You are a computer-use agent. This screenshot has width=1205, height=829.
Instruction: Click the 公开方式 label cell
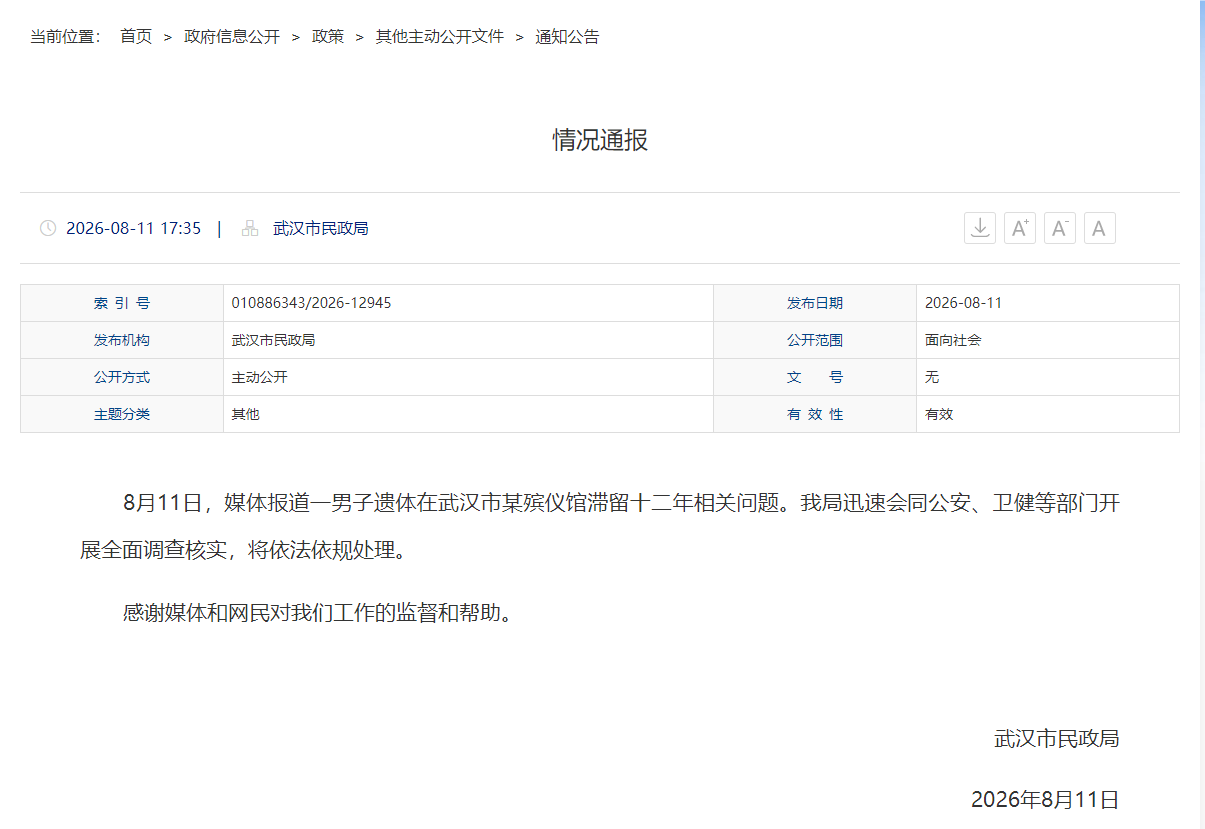coord(122,377)
